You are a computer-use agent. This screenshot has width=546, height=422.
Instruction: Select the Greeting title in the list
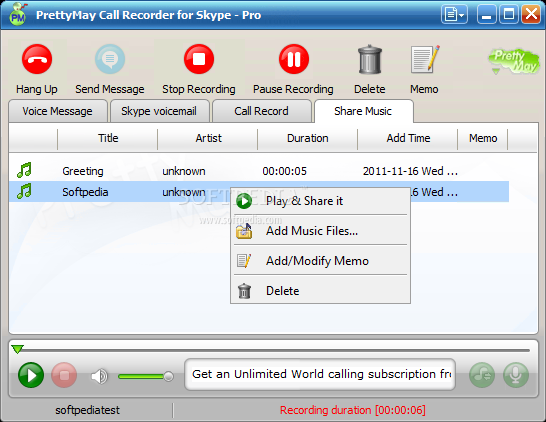(x=83, y=171)
